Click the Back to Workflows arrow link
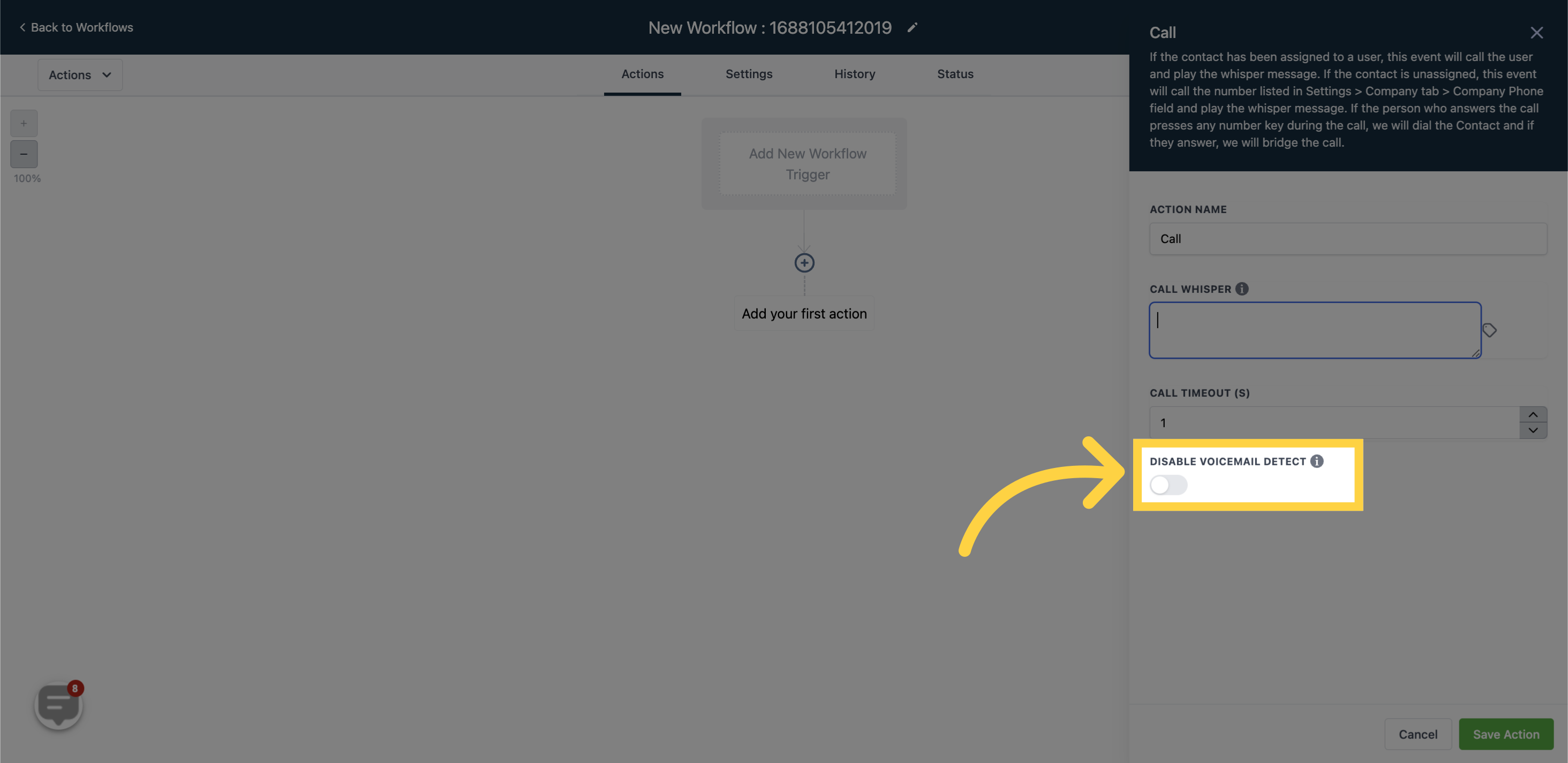Screen dimensions: 1568x763 [74, 27]
